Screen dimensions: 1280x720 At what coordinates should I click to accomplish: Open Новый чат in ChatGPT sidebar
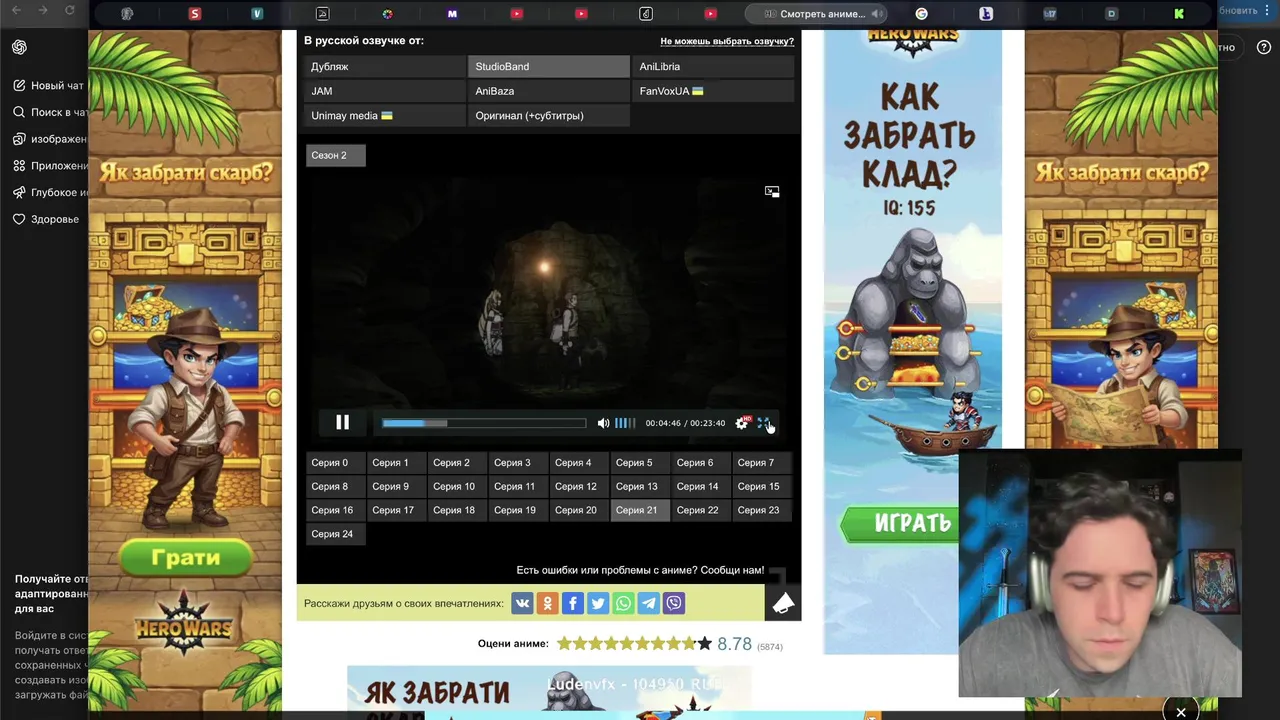click(50, 86)
